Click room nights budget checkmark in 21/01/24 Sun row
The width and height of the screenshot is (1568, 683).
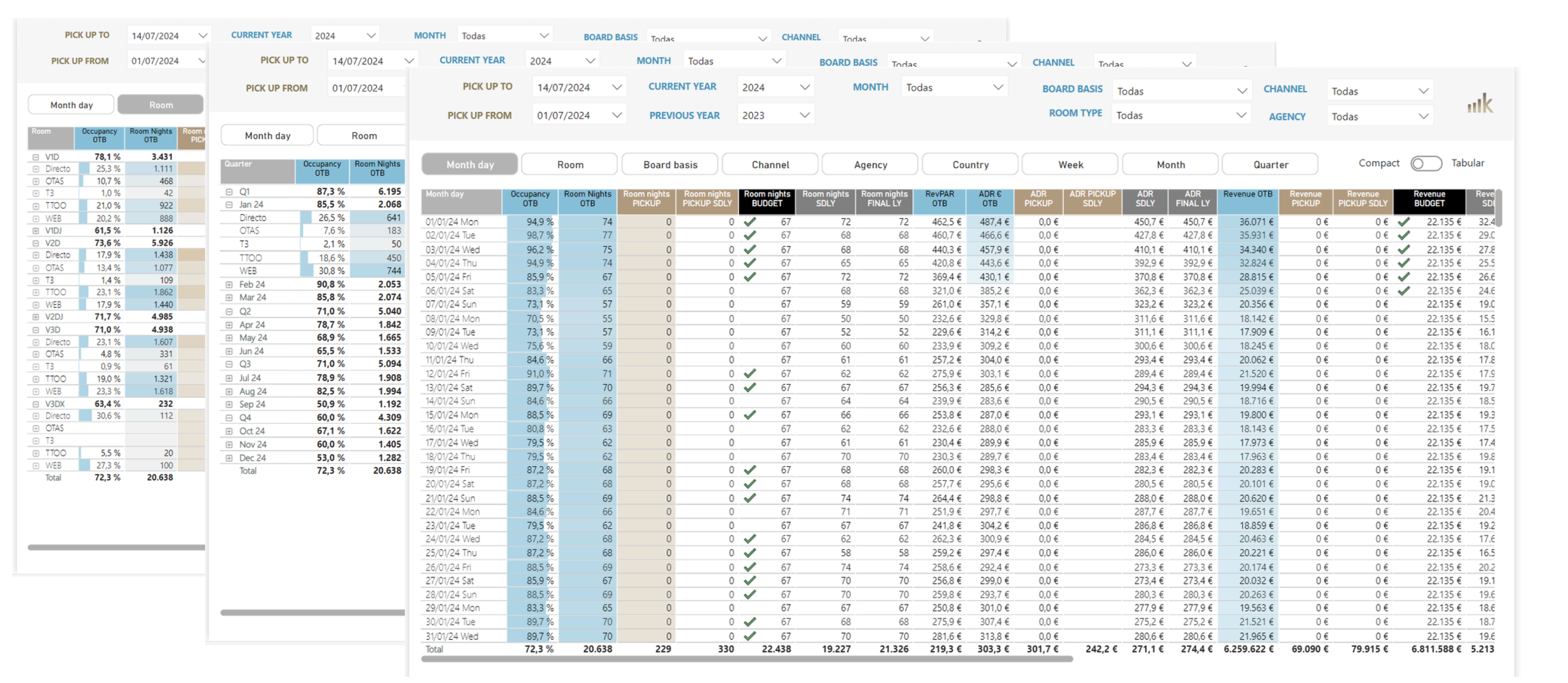click(x=750, y=498)
